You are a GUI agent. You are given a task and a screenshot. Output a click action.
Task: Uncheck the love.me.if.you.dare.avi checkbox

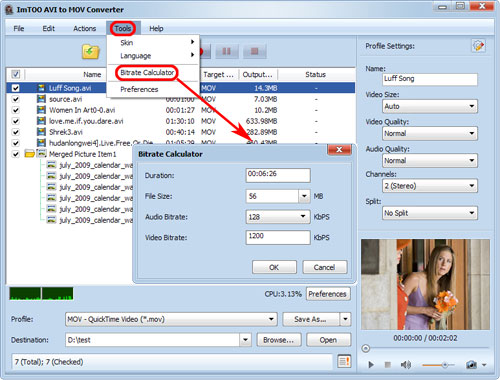(16, 121)
